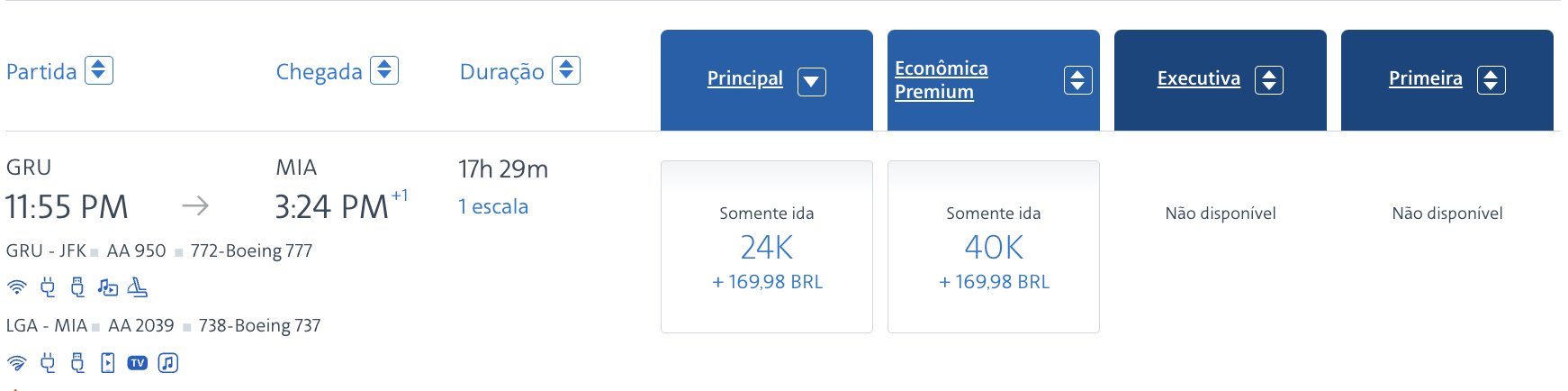Open the Primeira cabin tab
Screen dimensions: 1568x391
(1447, 80)
